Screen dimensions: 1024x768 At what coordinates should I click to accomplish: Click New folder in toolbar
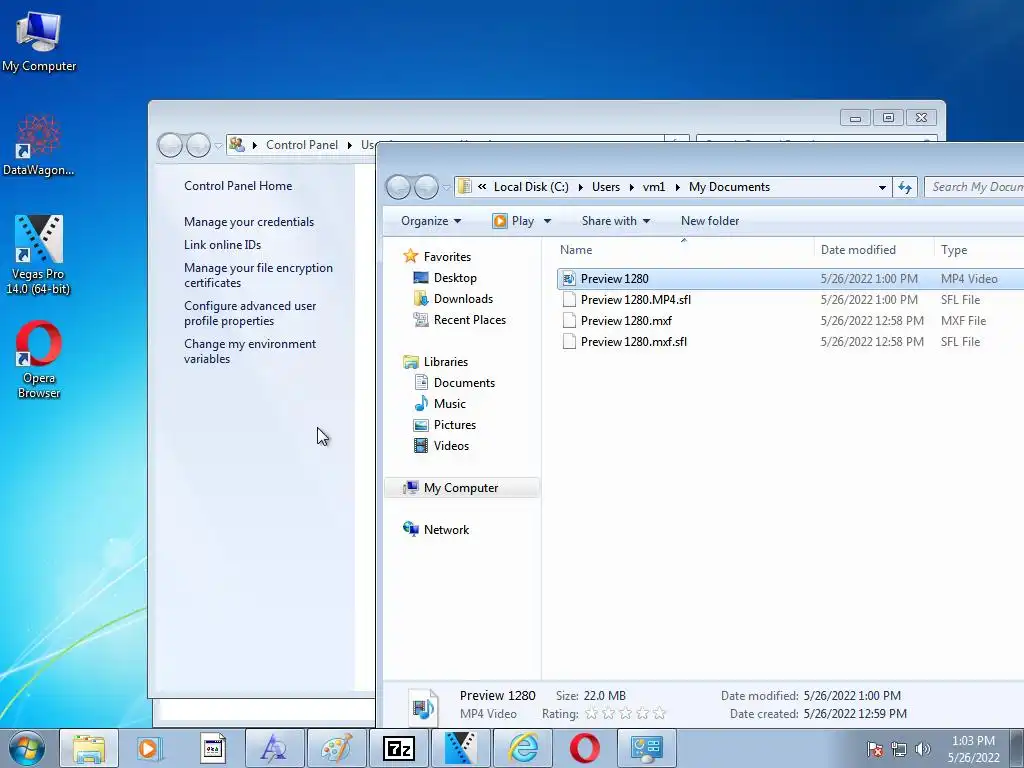click(x=710, y=221)
